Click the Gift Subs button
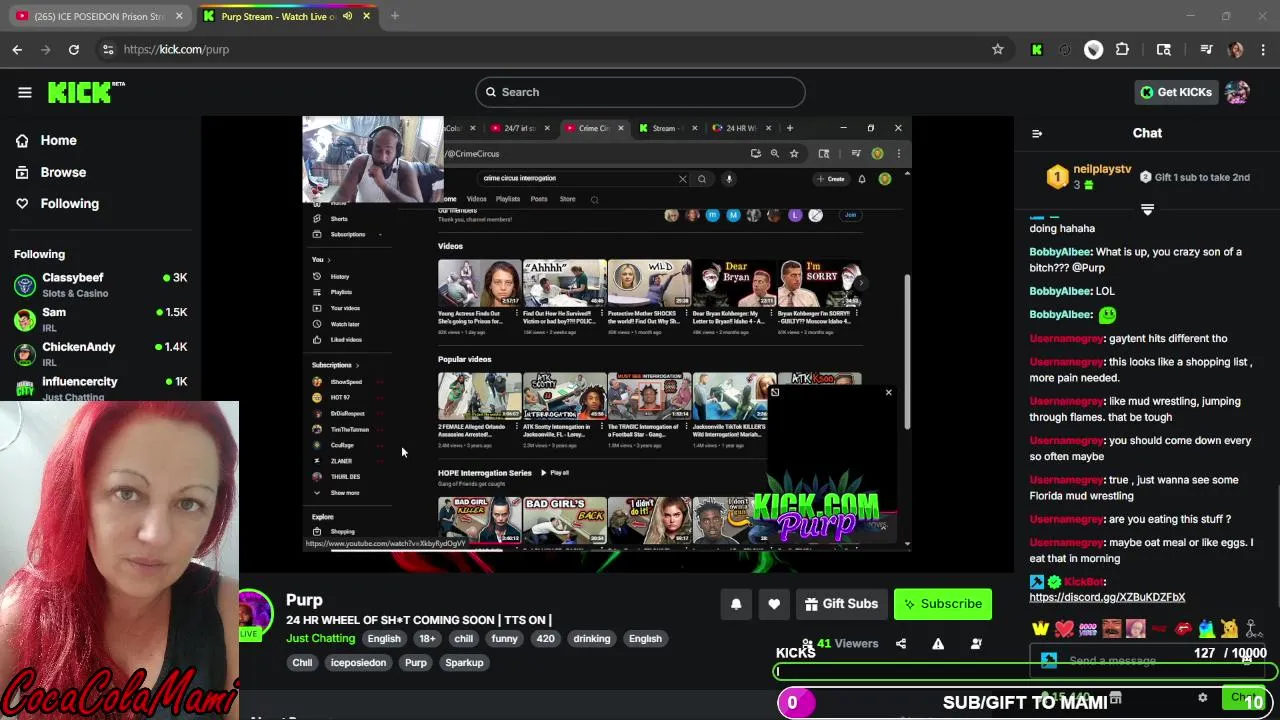 (842, 604)
